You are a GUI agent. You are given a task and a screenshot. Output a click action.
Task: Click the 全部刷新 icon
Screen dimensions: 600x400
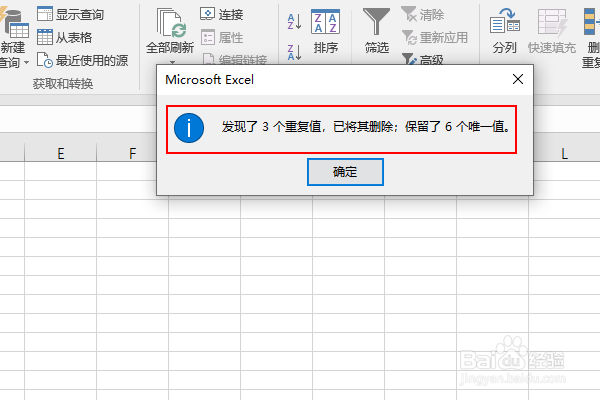click(171, 23)
